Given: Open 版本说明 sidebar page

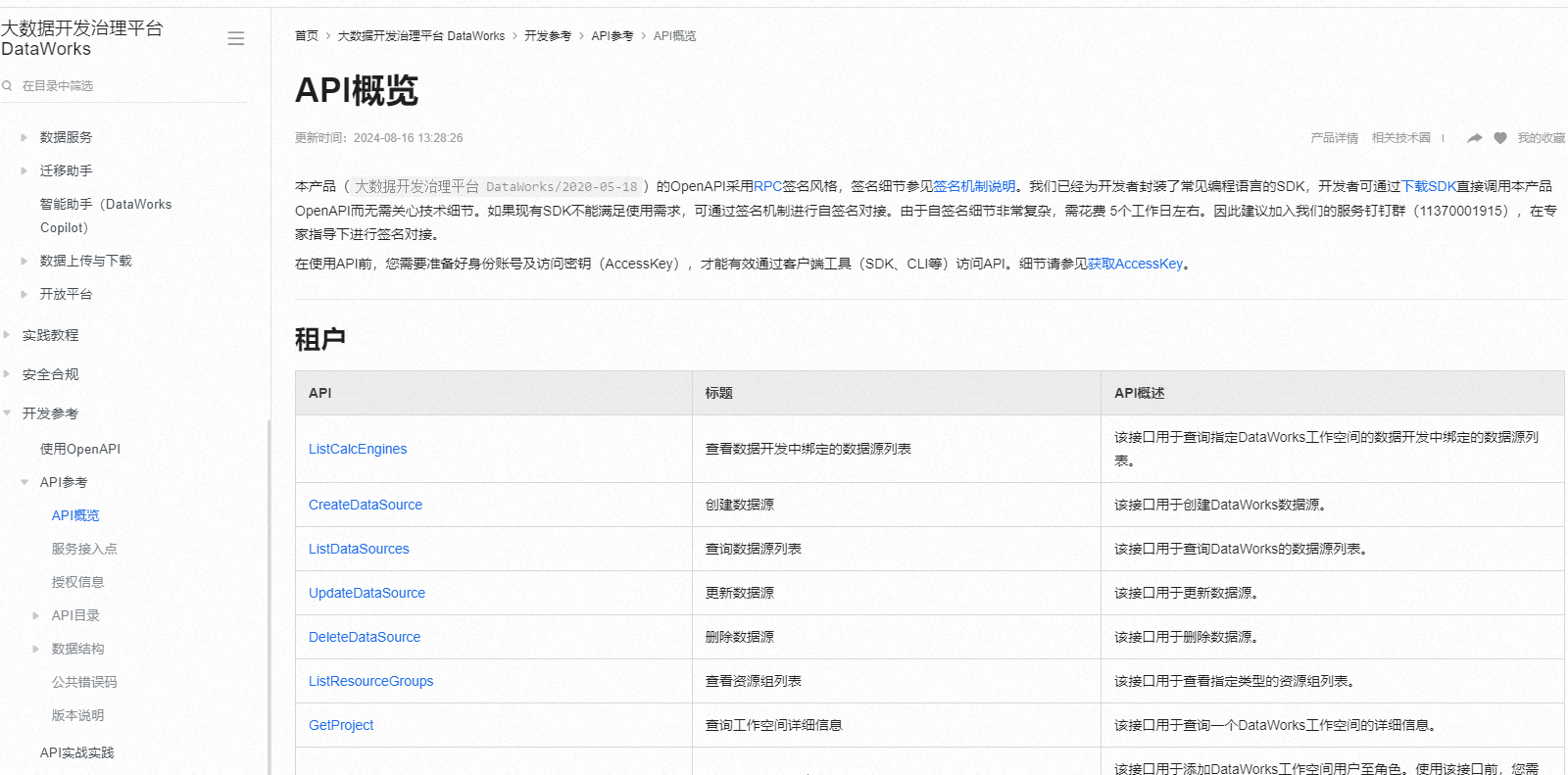Looking at the screenshot, I should pyautogui.click(x=77, y=715).
